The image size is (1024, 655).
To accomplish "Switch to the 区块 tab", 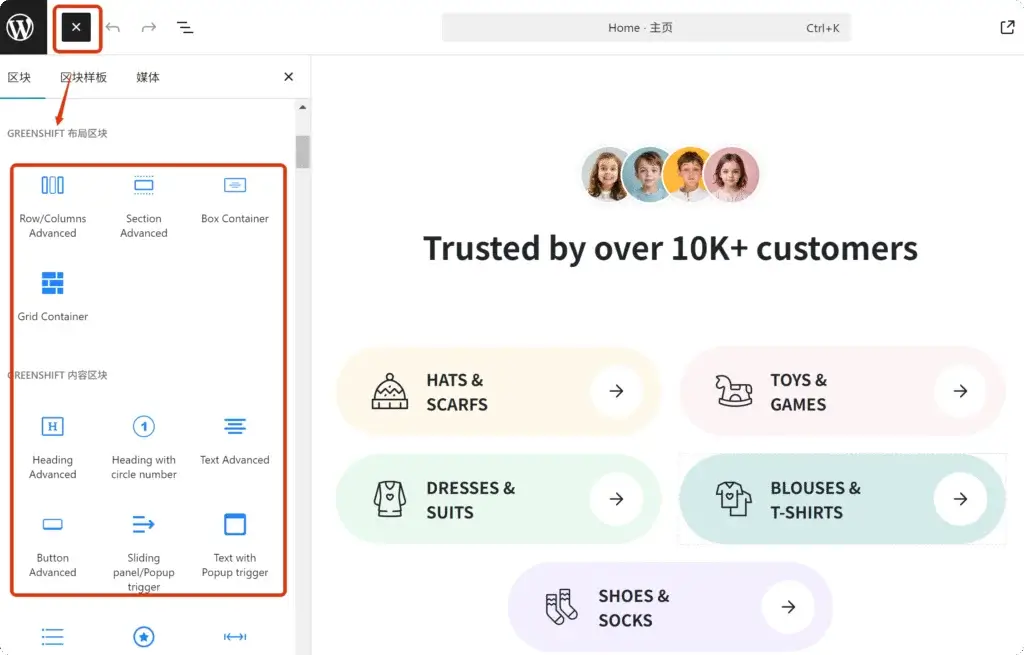I will 20,77.
